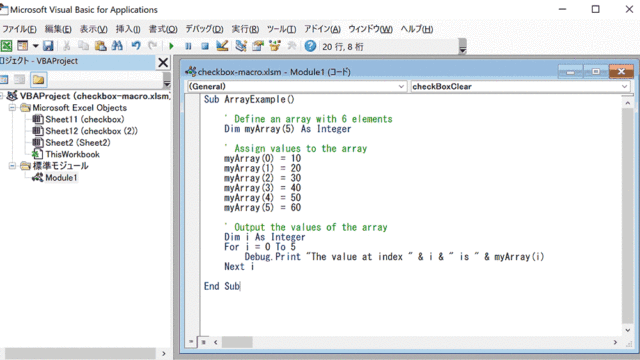Image resolution: width=640 pixels, height=360 pixels.
Task: Open the ファイル(F) menu
Action: 19,29
